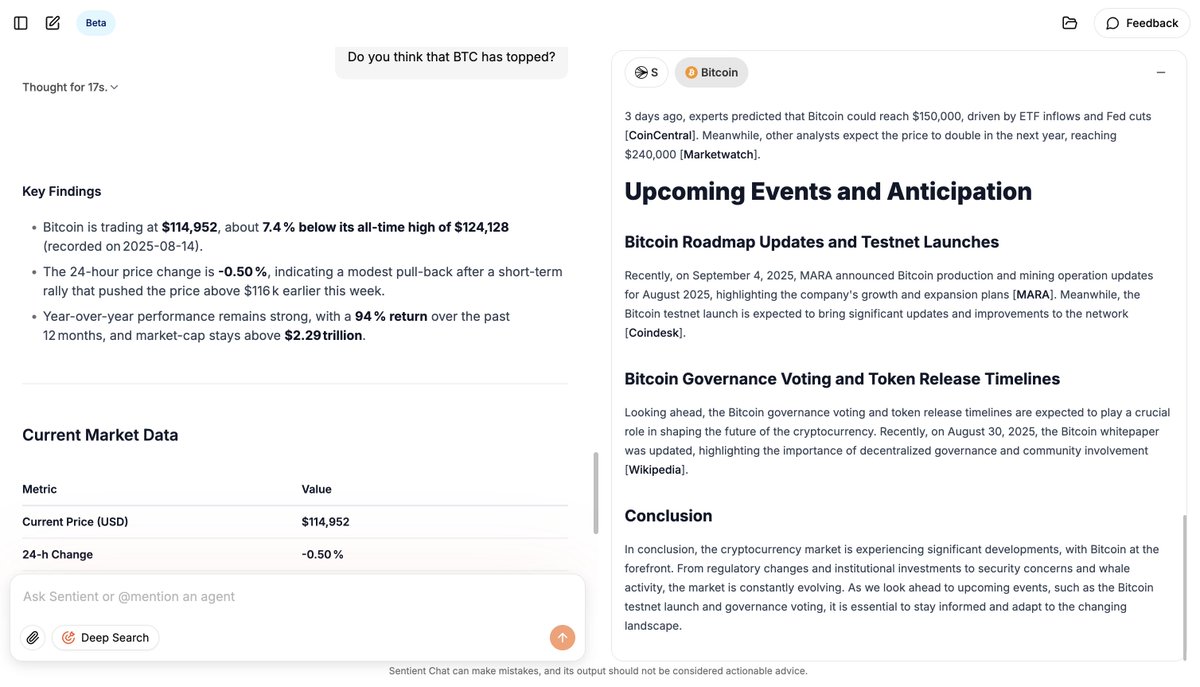
Task: Open the Coindesk source link
Action: (x=654, y=332)
